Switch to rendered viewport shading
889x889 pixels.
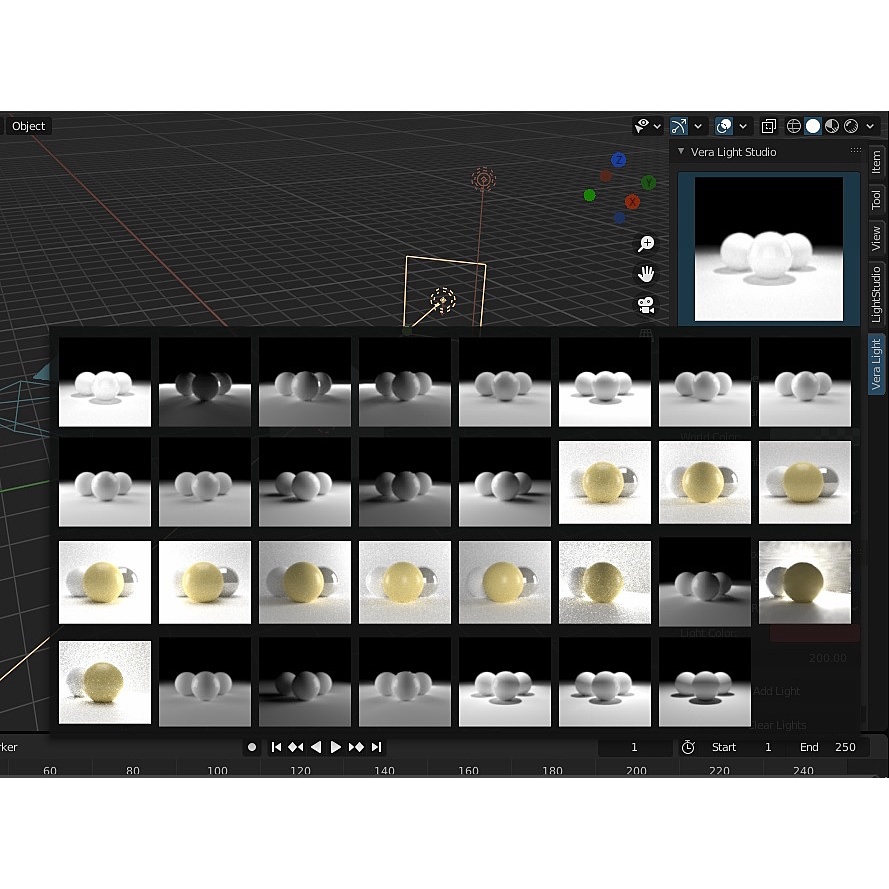pyautogui.click(x=851, y=126)
